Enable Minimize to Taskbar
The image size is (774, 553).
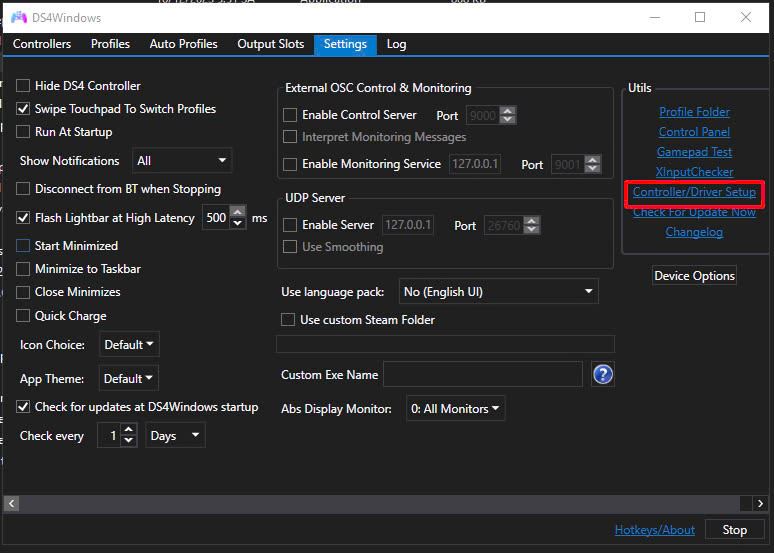pyautogui.click(x=23, y=269)
